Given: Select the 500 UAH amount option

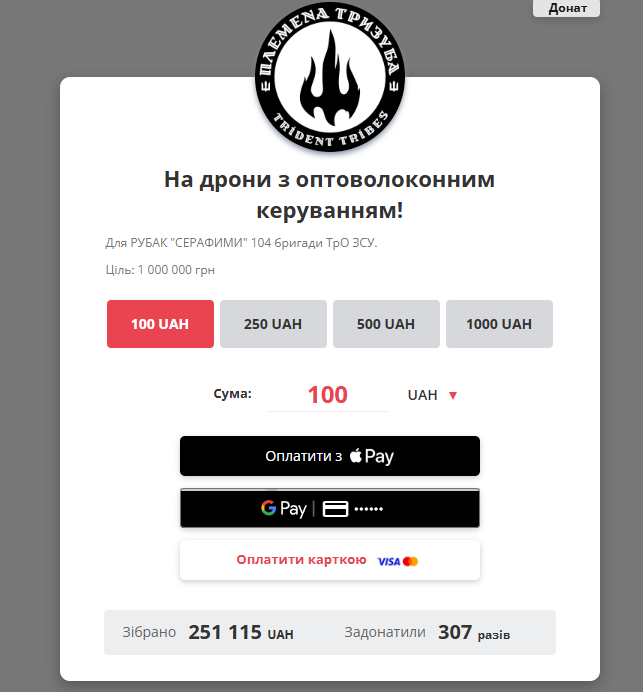Looking at the screenshot, I should 386,324.
